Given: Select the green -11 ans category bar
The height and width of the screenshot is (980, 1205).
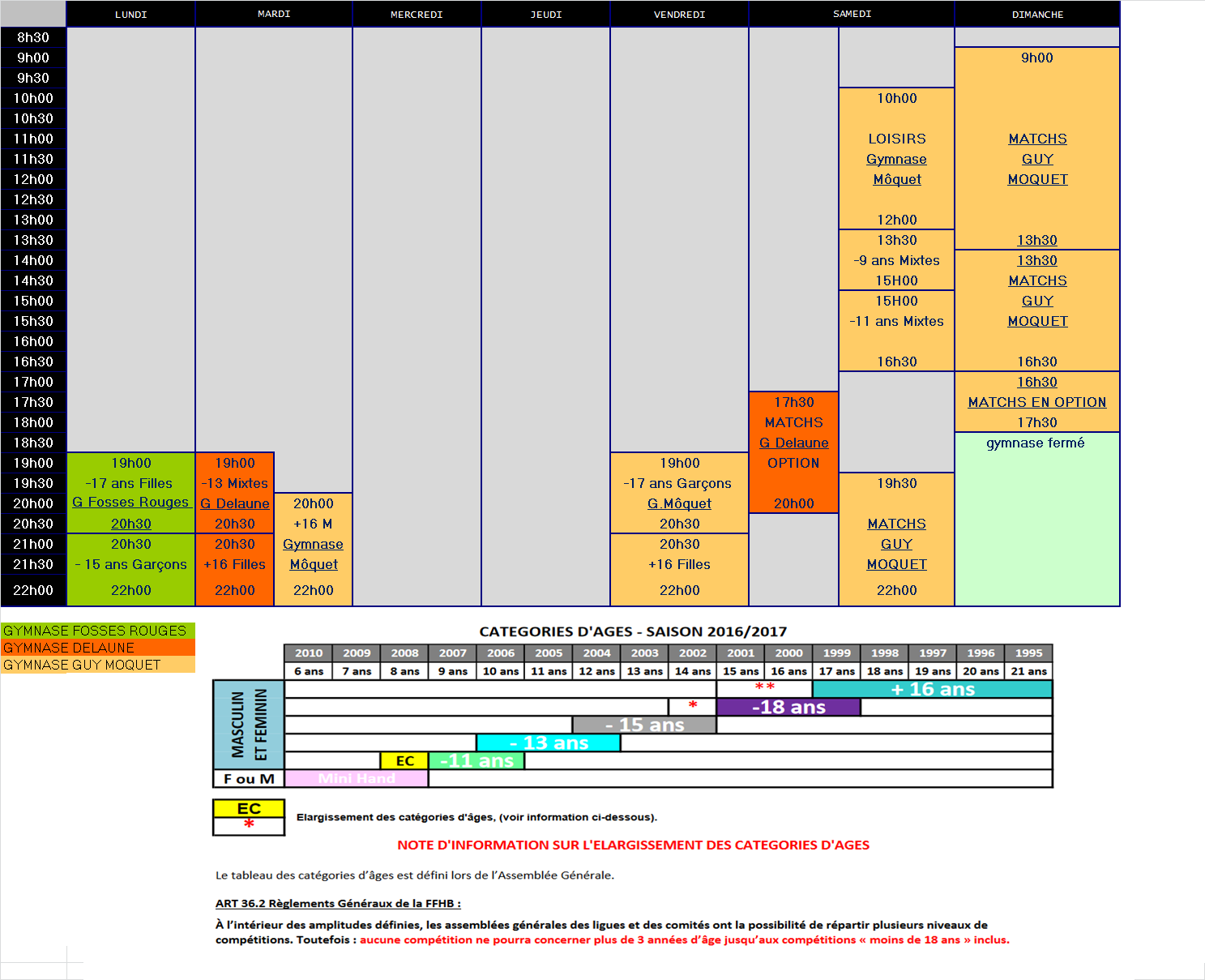Looking at the screenshot, I should 476,760.
